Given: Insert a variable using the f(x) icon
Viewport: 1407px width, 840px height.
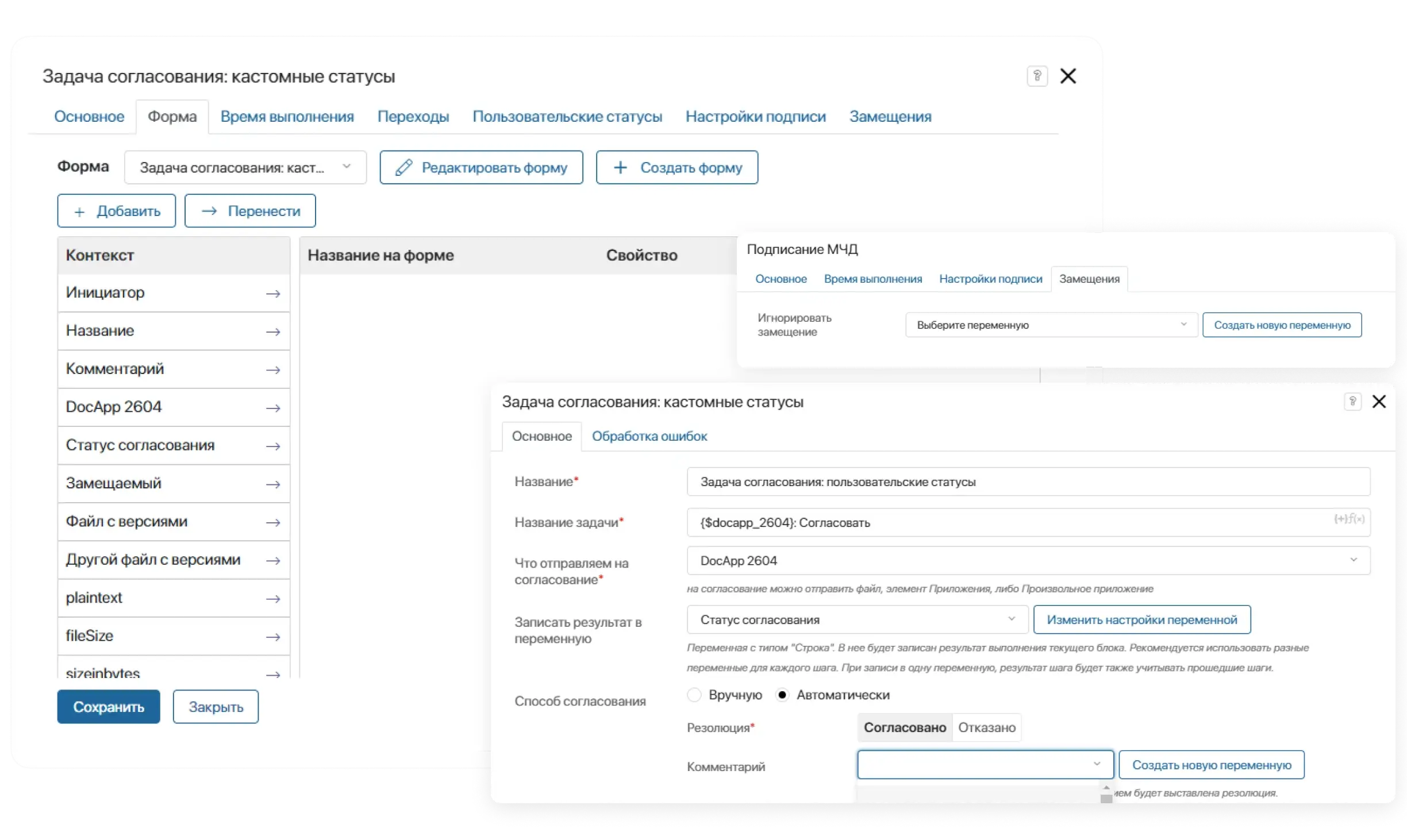Looking at the screenshot, I should pyautogui.click(x=1356, y=520).
